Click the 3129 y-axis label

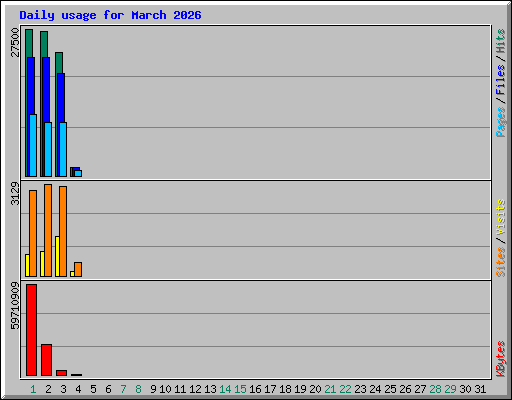pyautogui.click(x=15, y=193)
